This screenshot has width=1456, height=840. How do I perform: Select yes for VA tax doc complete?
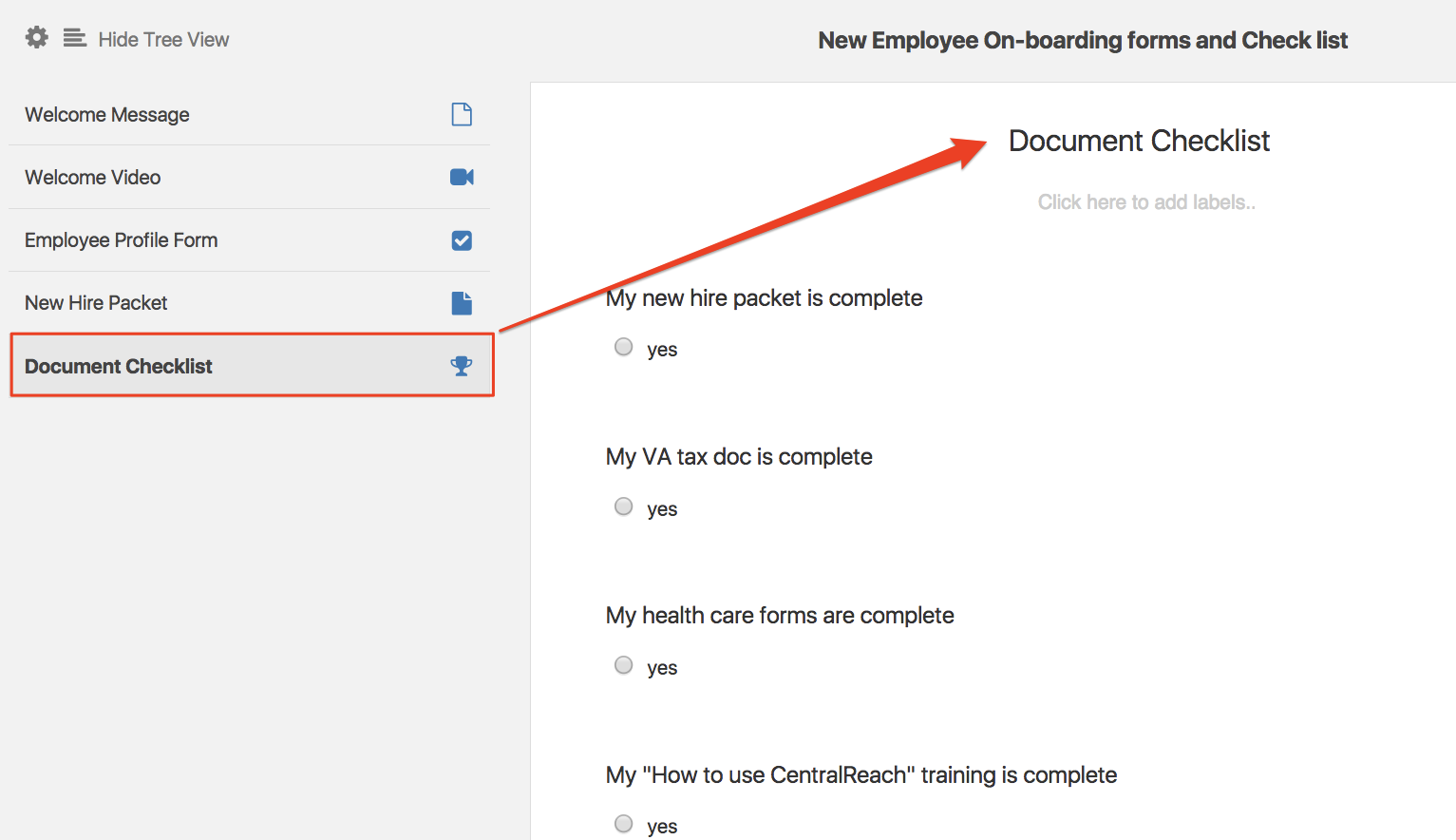click(623, 506)
